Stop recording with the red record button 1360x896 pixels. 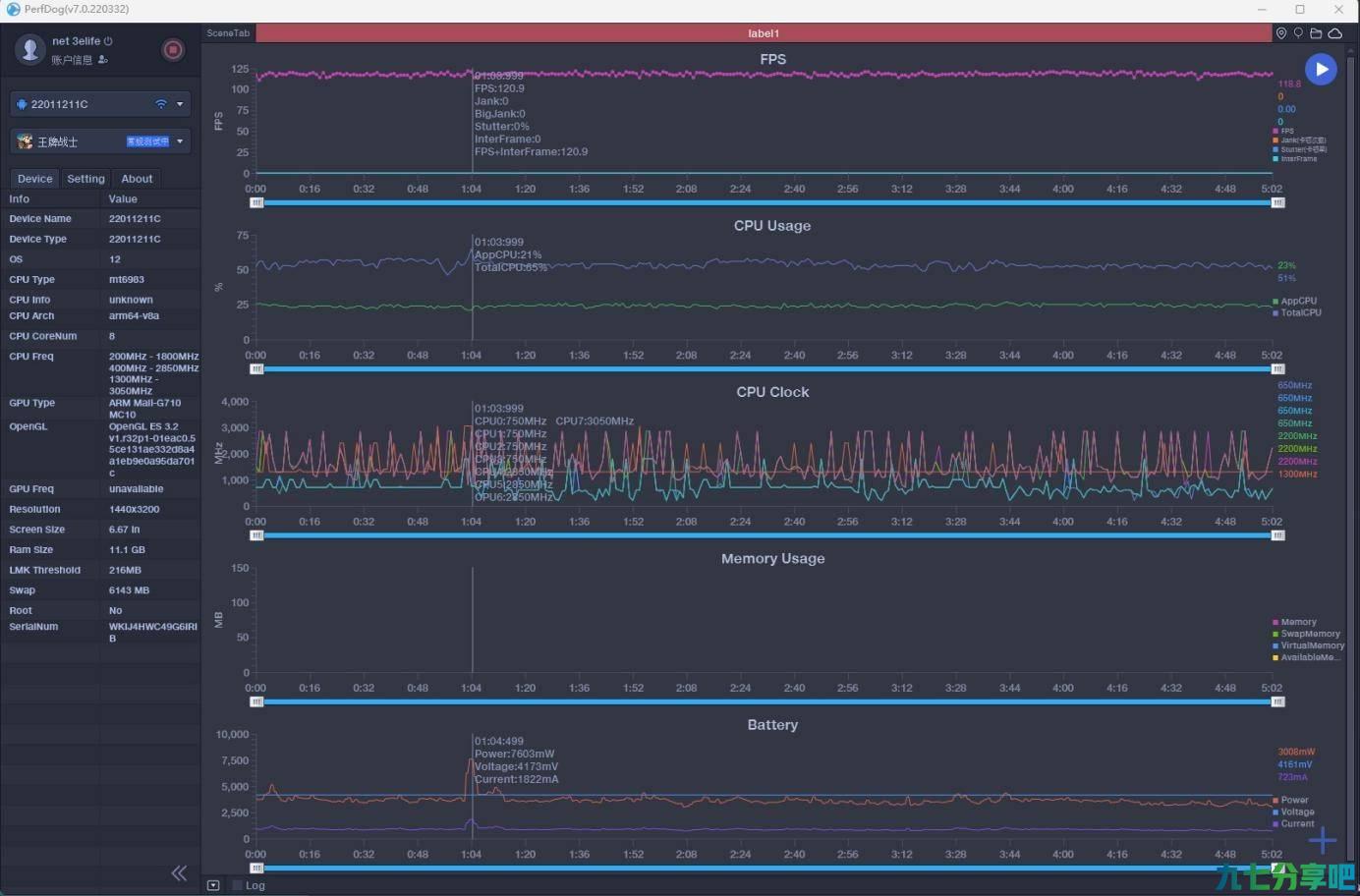[x=173, y=49]
